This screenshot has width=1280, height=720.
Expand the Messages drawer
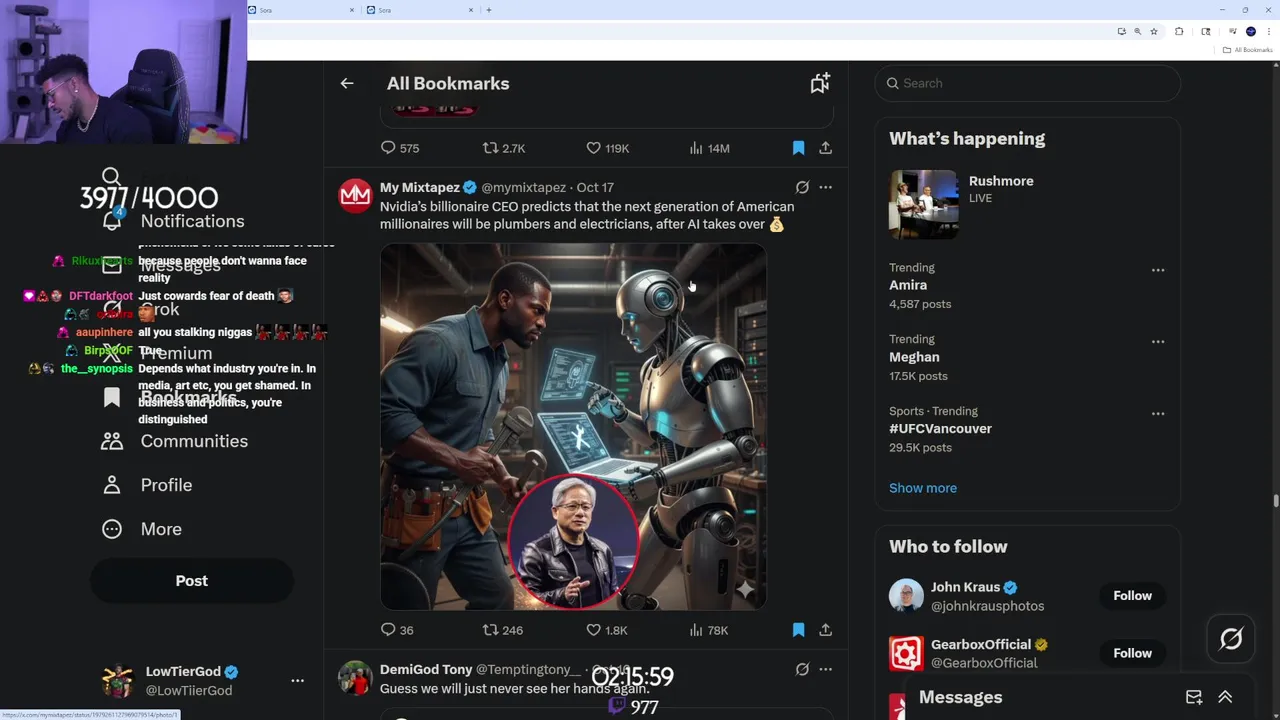pos(1225,698)
